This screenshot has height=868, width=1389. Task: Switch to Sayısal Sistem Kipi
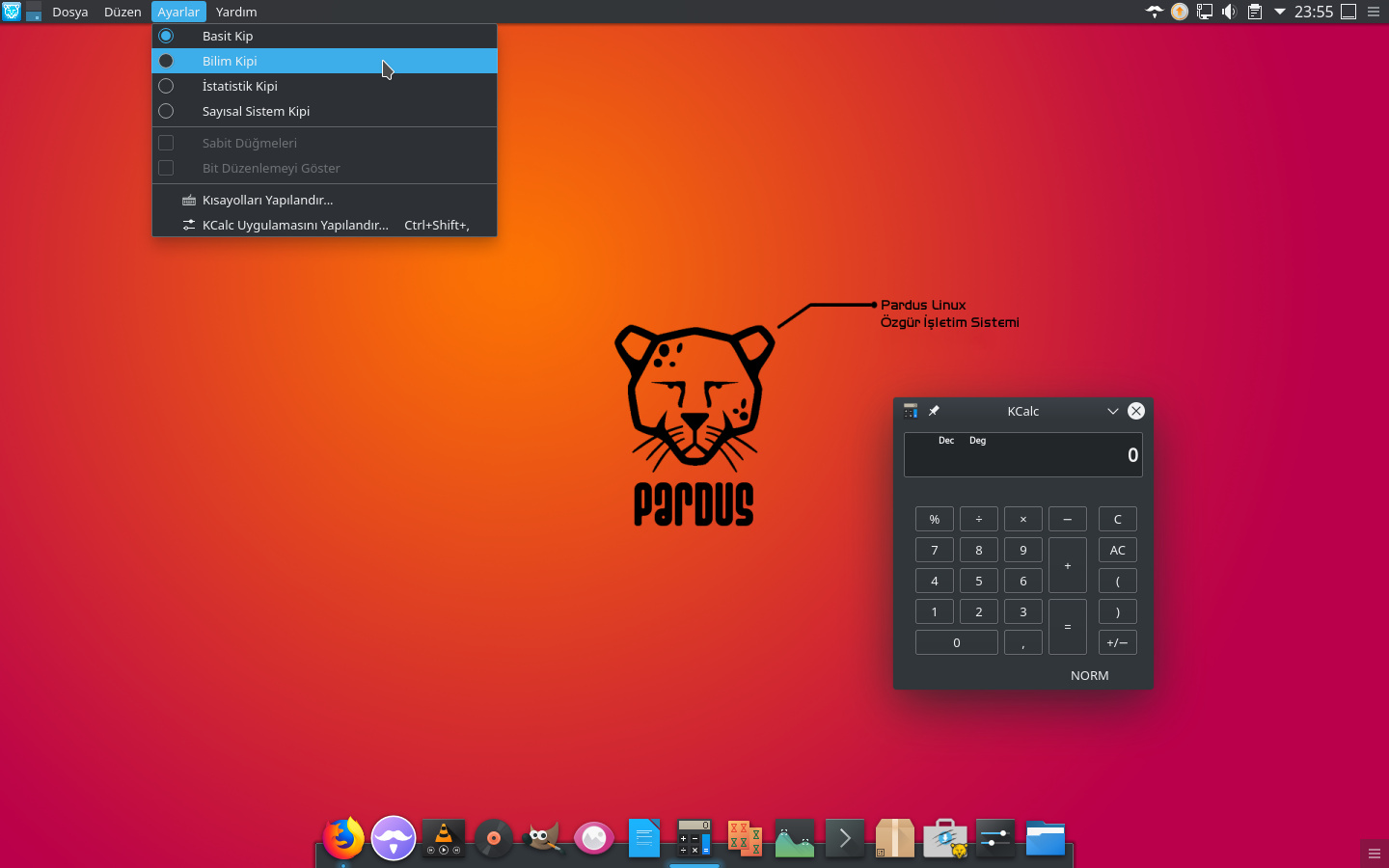256,111
